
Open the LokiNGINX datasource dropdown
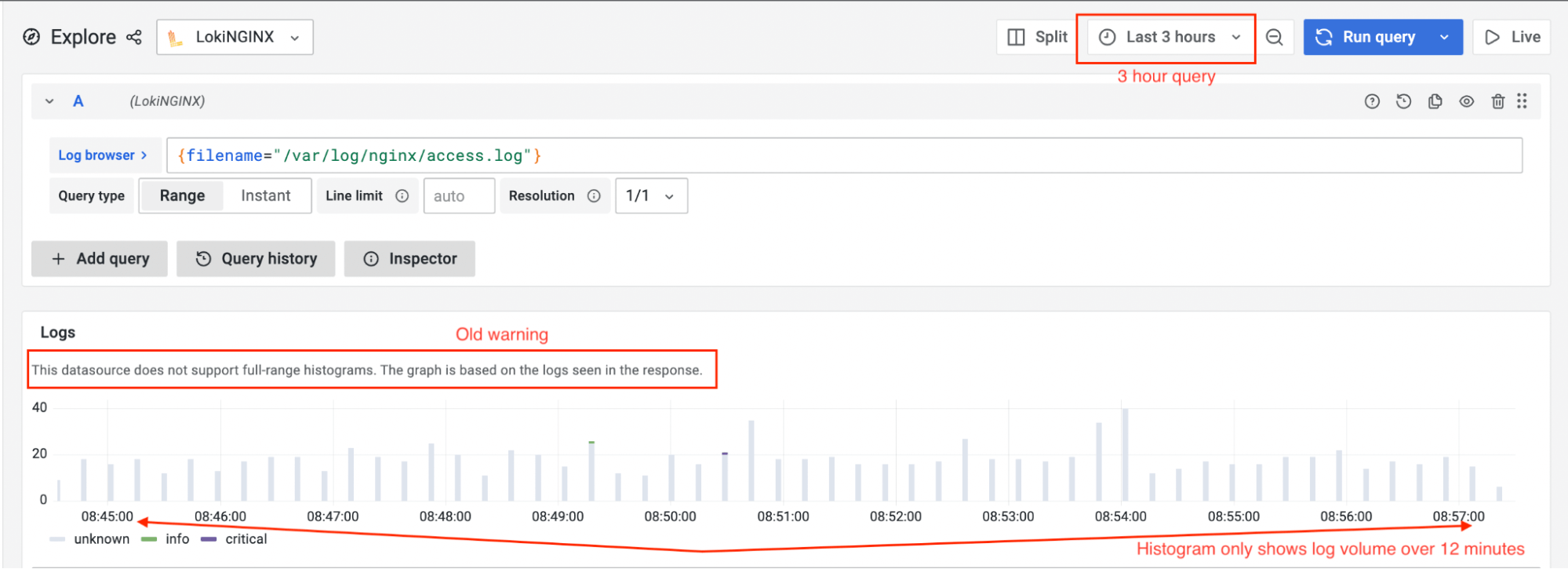click(x=235, y=38)
